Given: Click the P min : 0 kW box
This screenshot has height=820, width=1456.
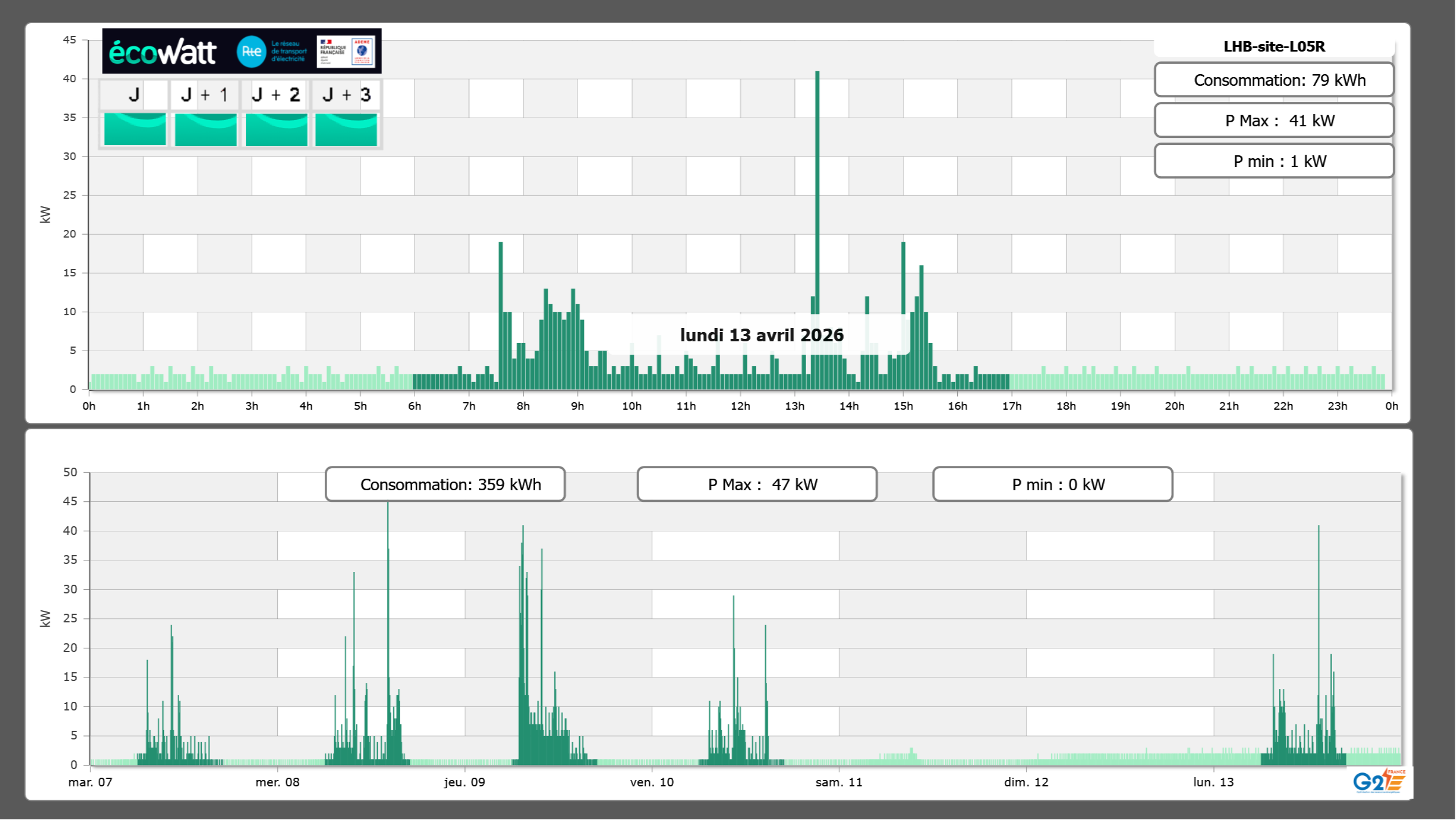Looking at the screenshot, I should 1052,484.
